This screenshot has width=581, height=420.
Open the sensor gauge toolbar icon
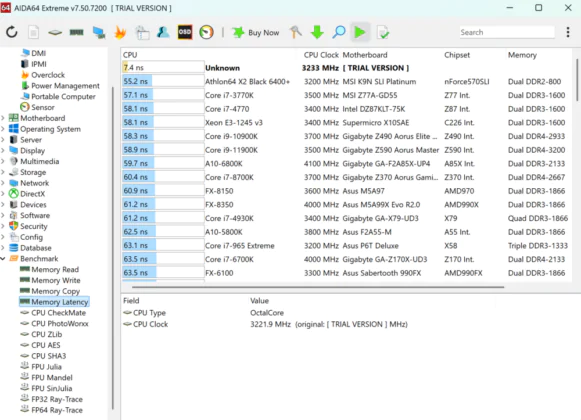(x=206, y=32)
